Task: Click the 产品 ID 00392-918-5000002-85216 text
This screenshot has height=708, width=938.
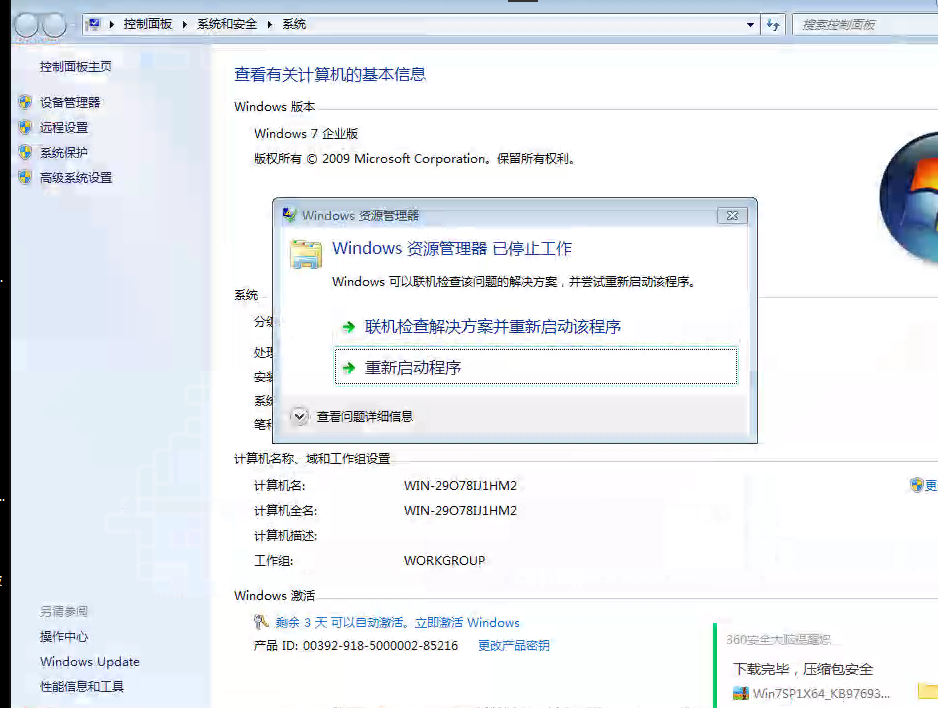Action: [356, 646]
